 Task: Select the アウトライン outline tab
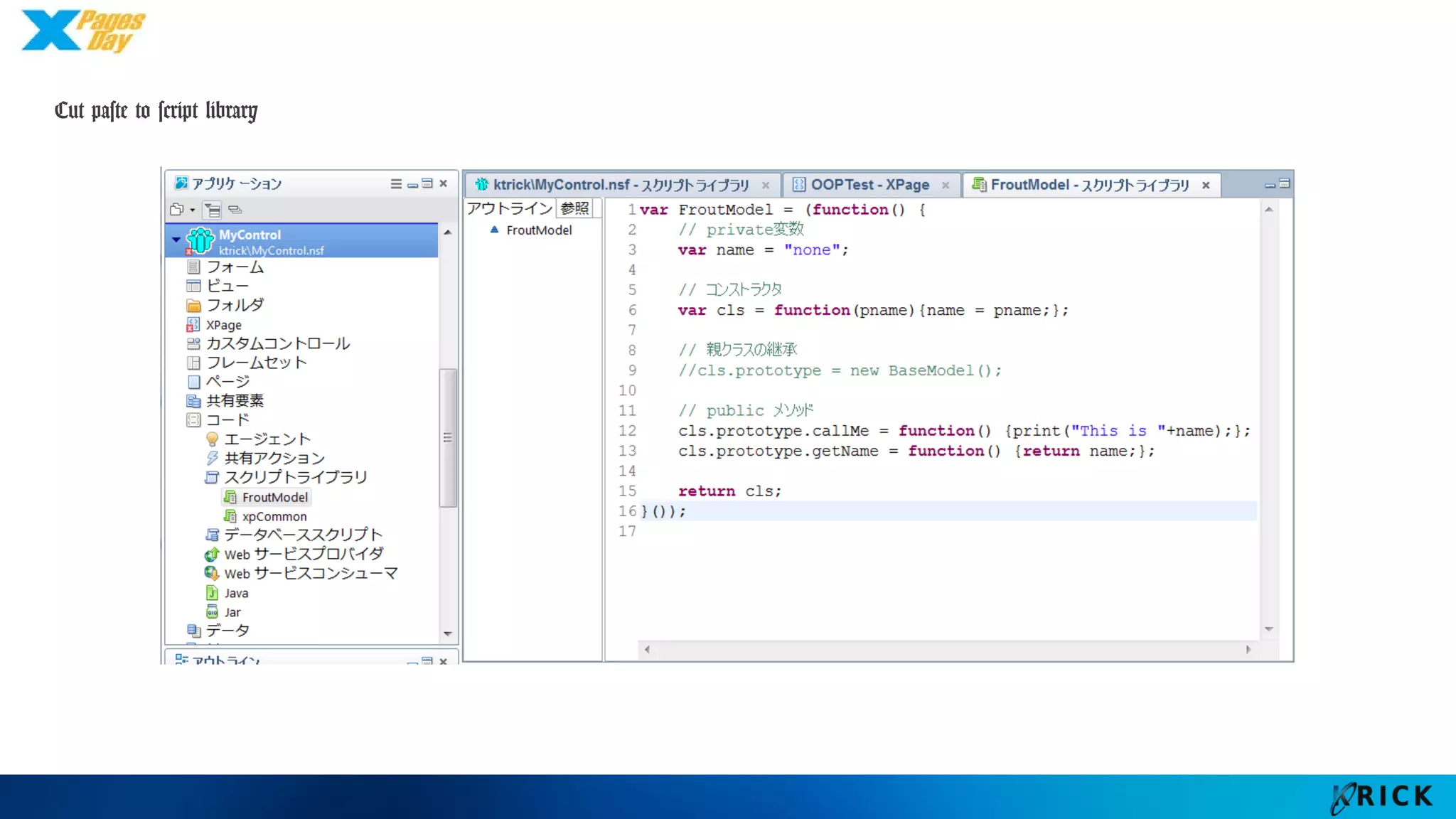coord(509,208)
